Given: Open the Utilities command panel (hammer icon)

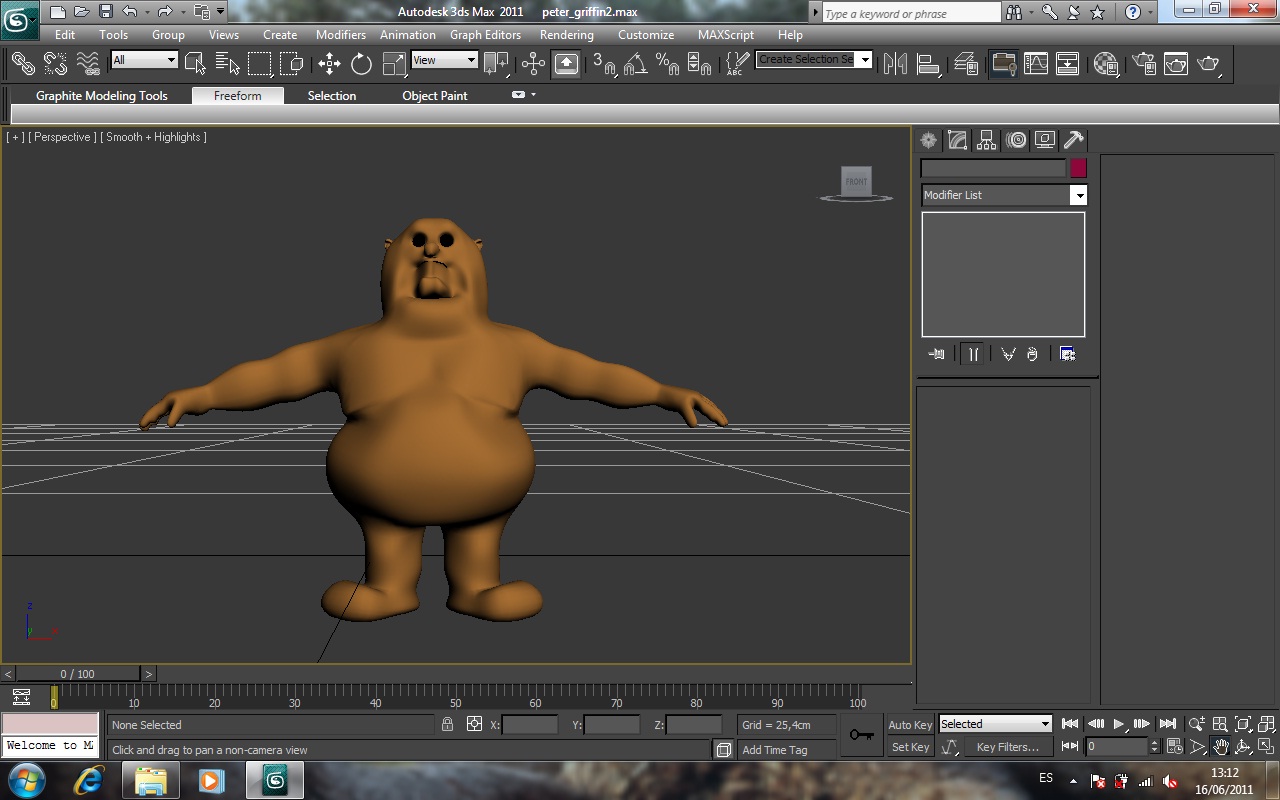Looking at the screenshot, I should tap(1074, 140).
